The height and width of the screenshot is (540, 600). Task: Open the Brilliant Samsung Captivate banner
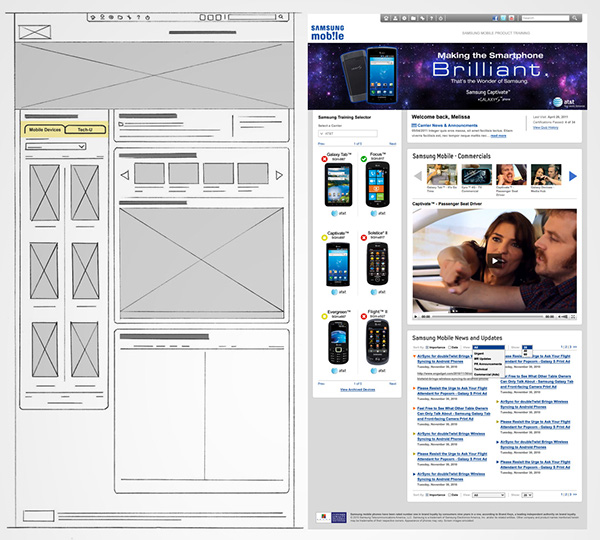[447, 76]
